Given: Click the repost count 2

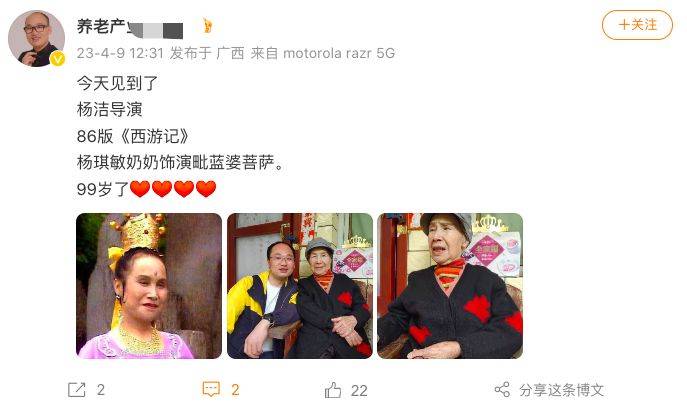Looking at the screenshot, I should (x=101, y=390).
